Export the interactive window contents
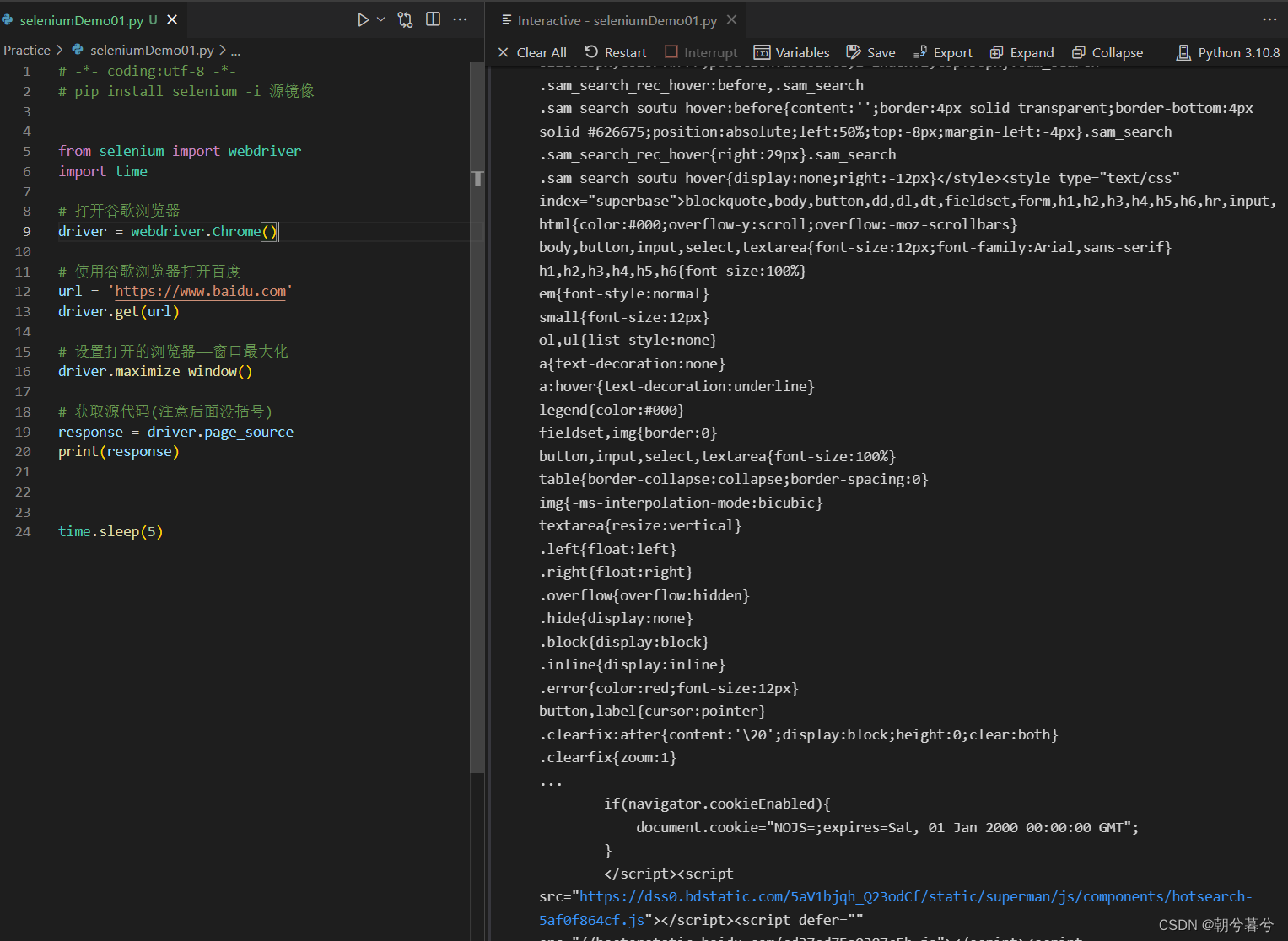Screen dimensions: 1288x941 [942, 52]
